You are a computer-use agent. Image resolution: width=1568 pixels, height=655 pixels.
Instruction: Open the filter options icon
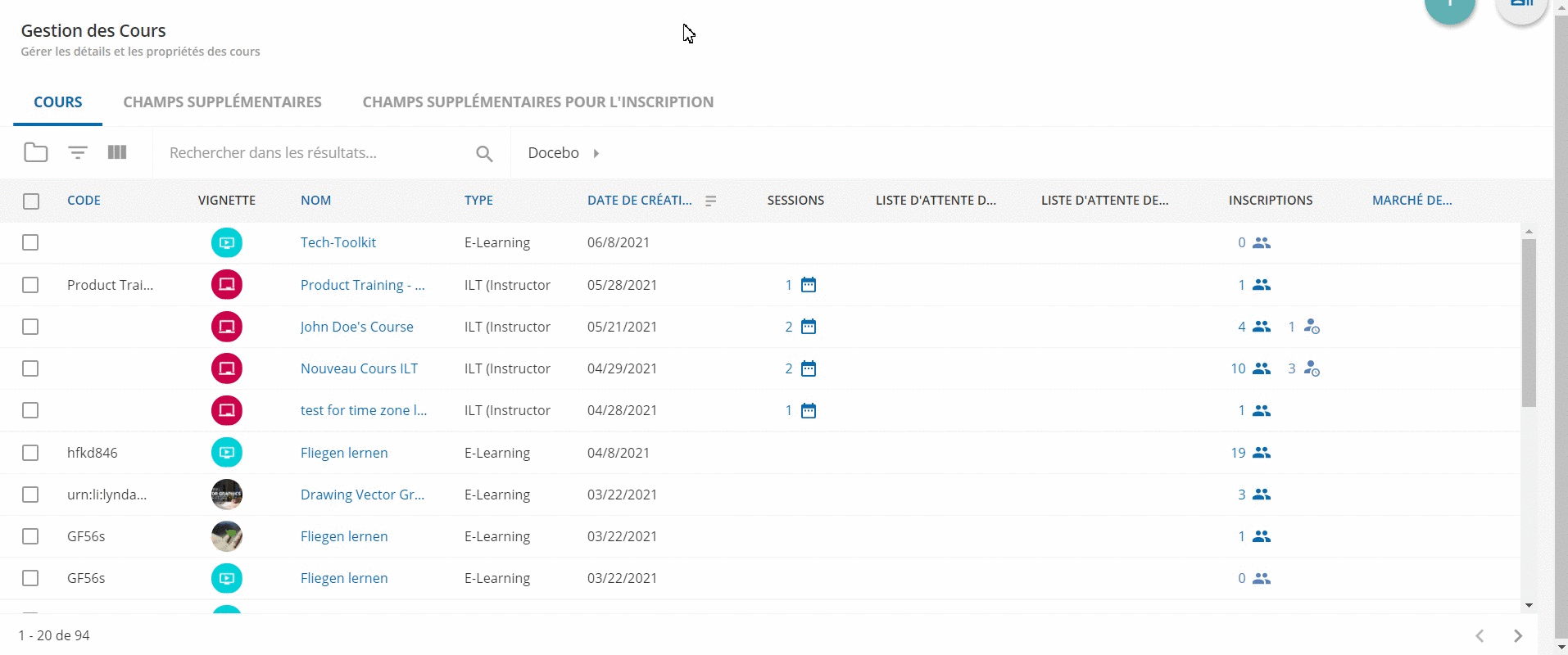click(x=78, y=153)
